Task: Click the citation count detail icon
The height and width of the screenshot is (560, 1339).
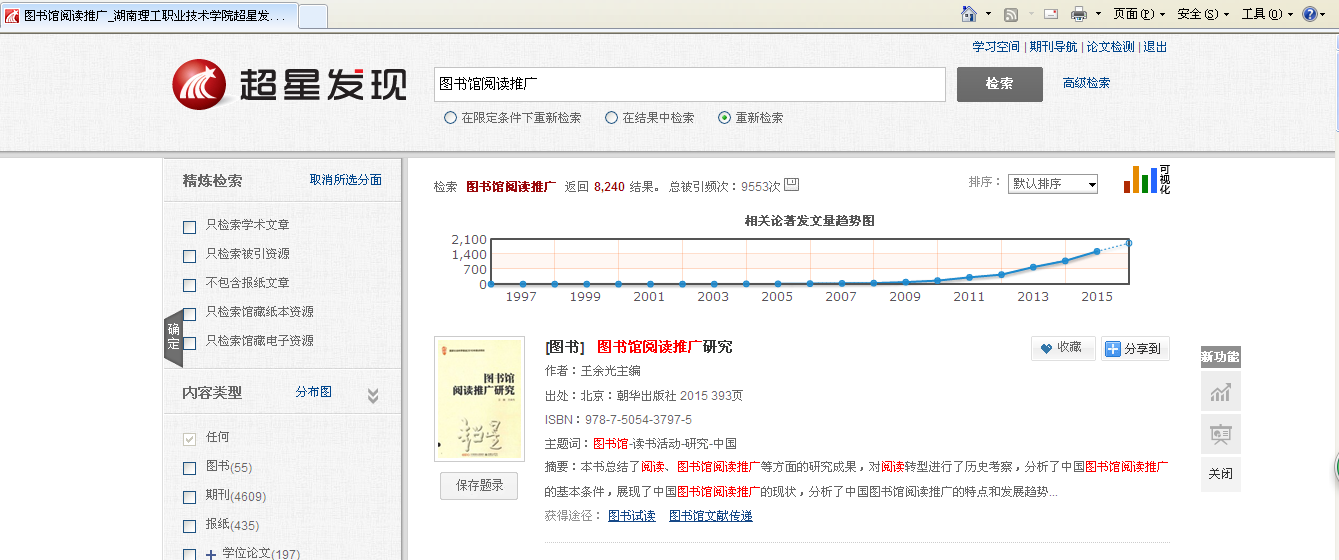Action: click(x=791, y=185)
